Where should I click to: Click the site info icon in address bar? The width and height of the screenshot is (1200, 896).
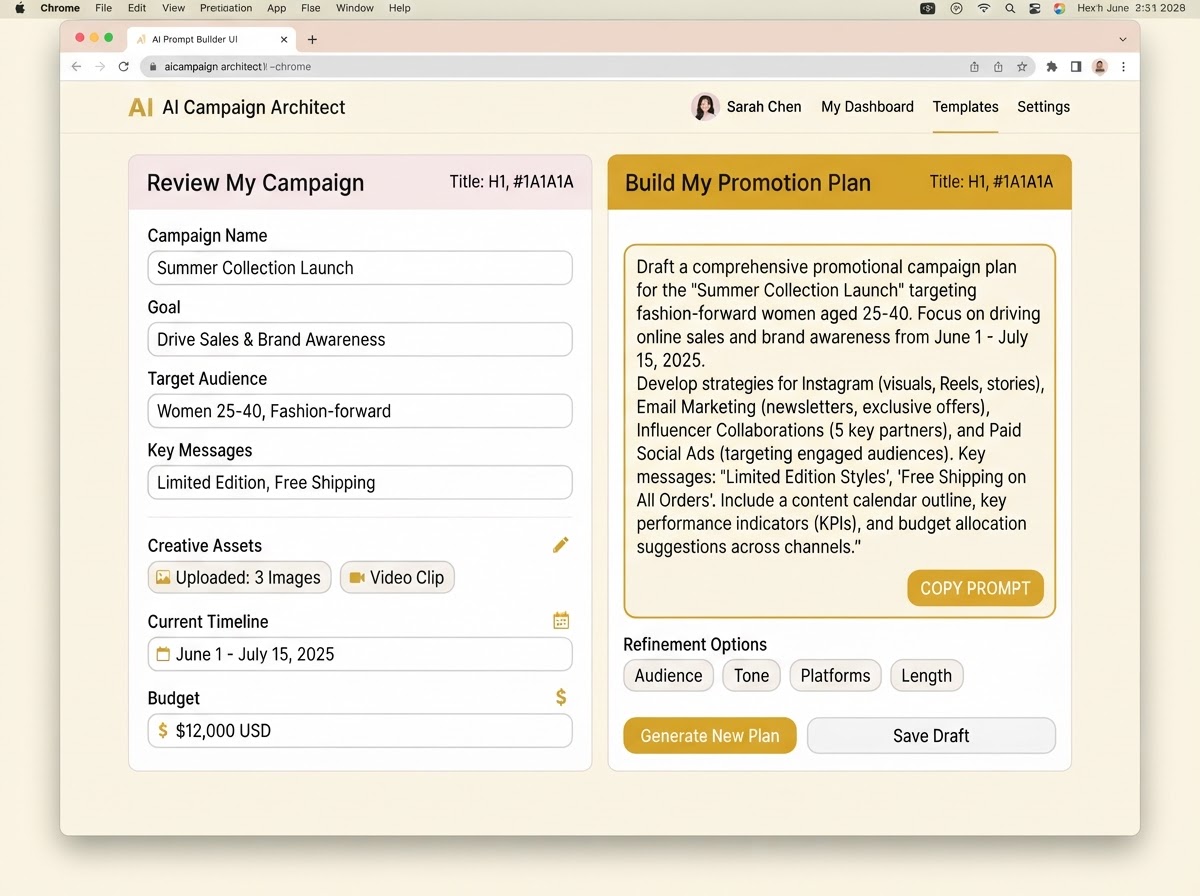click(x=151, y=67)
